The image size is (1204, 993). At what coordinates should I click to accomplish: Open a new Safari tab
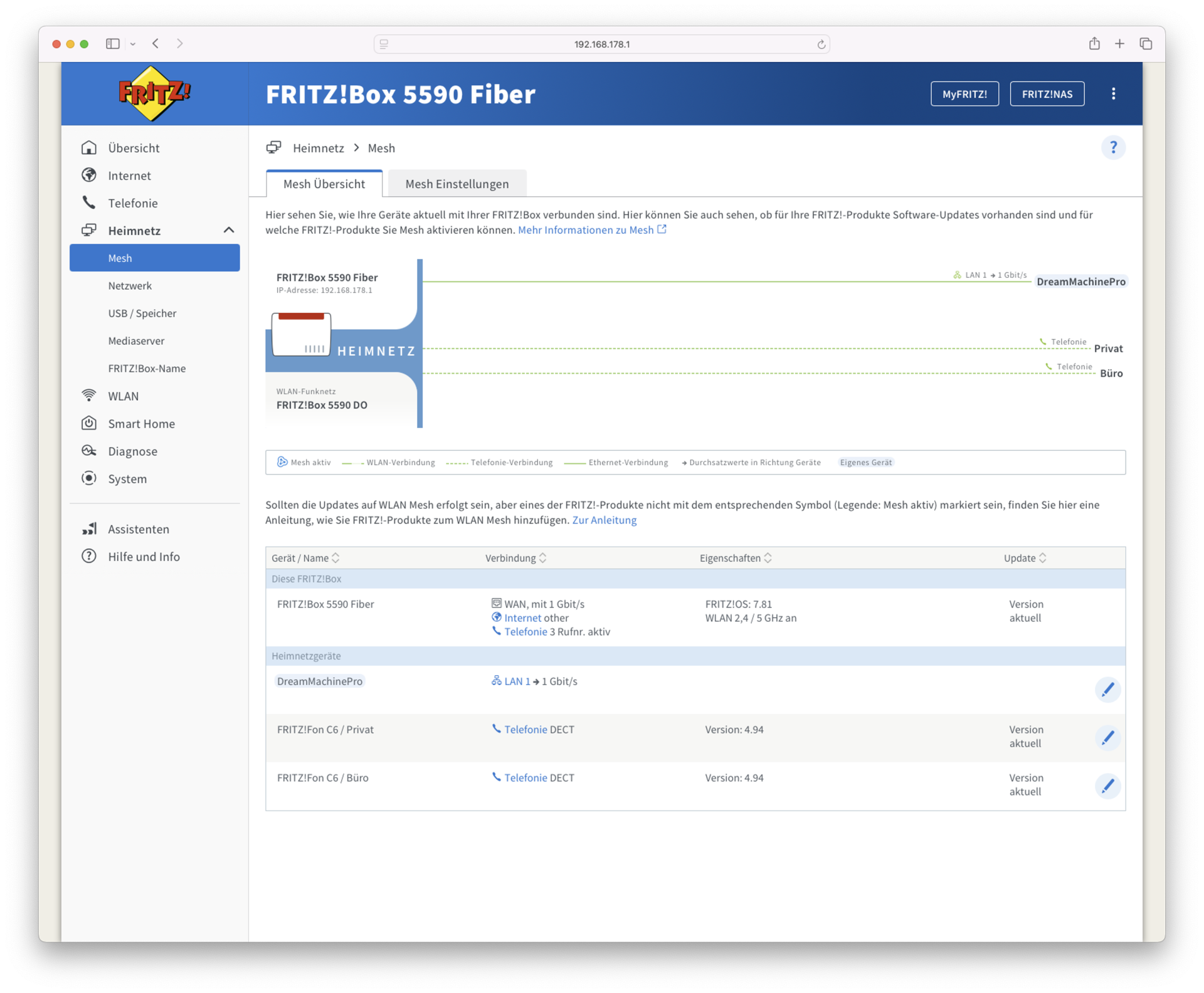1119,43
